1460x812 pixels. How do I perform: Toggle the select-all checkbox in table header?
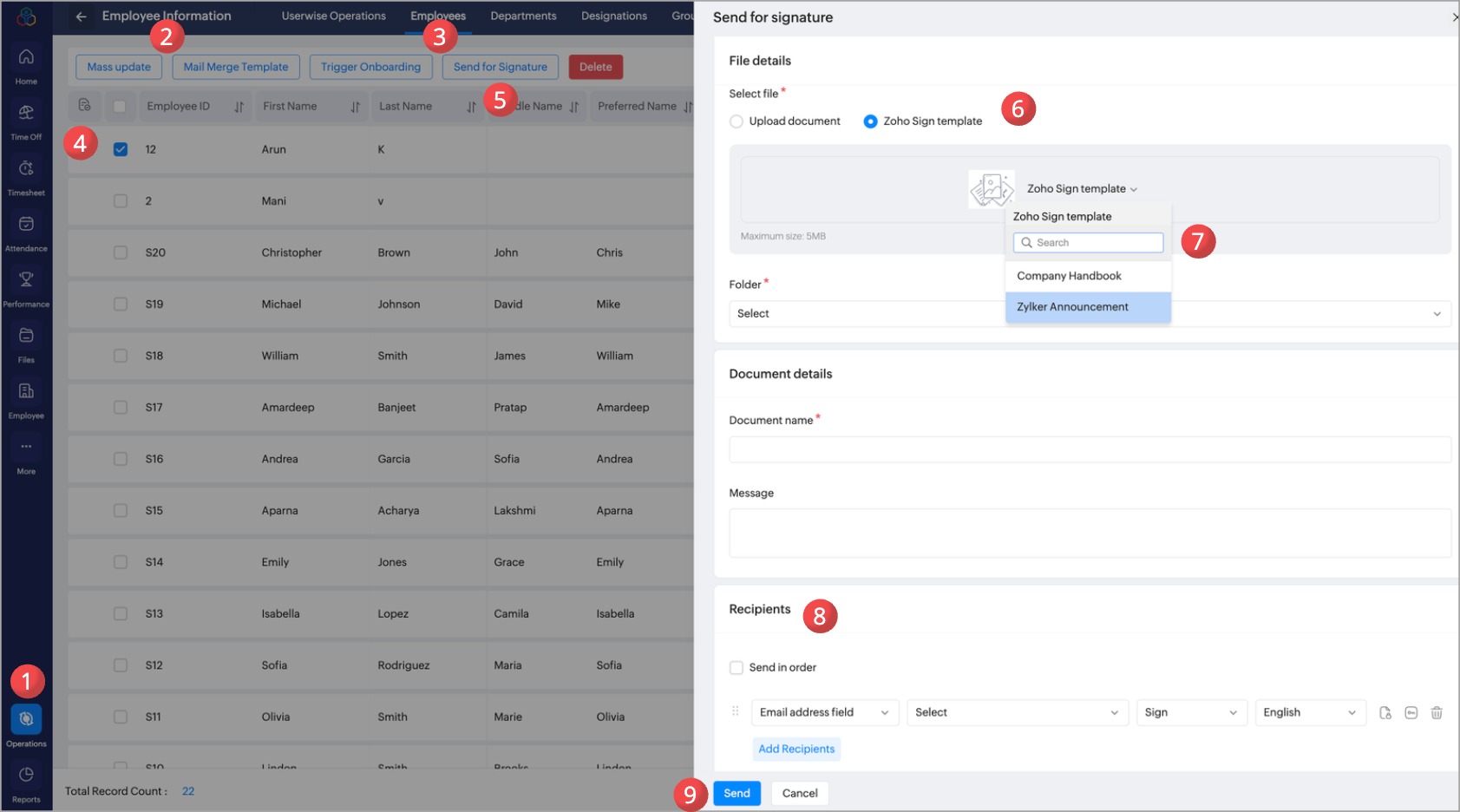point(120,107)
